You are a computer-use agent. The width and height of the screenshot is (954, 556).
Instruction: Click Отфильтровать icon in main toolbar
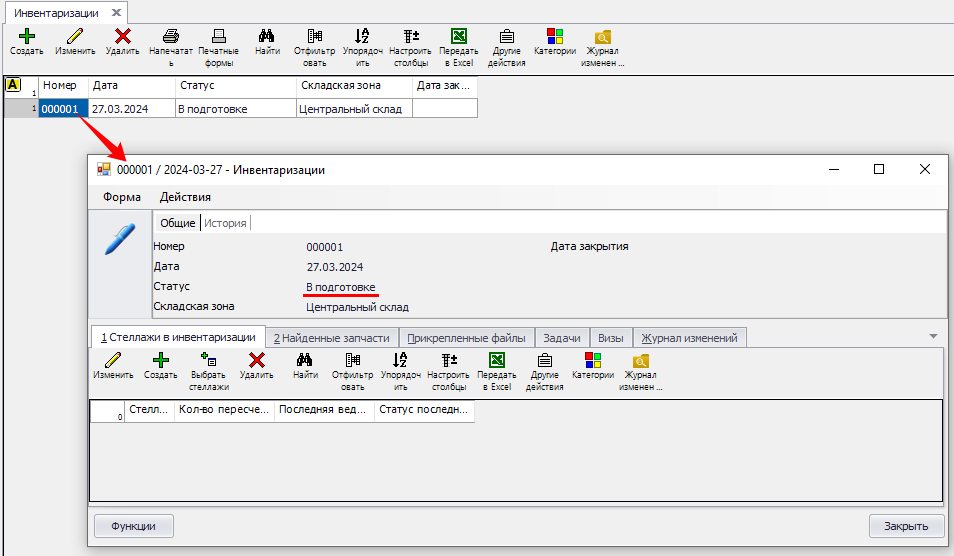pos(314,36)
